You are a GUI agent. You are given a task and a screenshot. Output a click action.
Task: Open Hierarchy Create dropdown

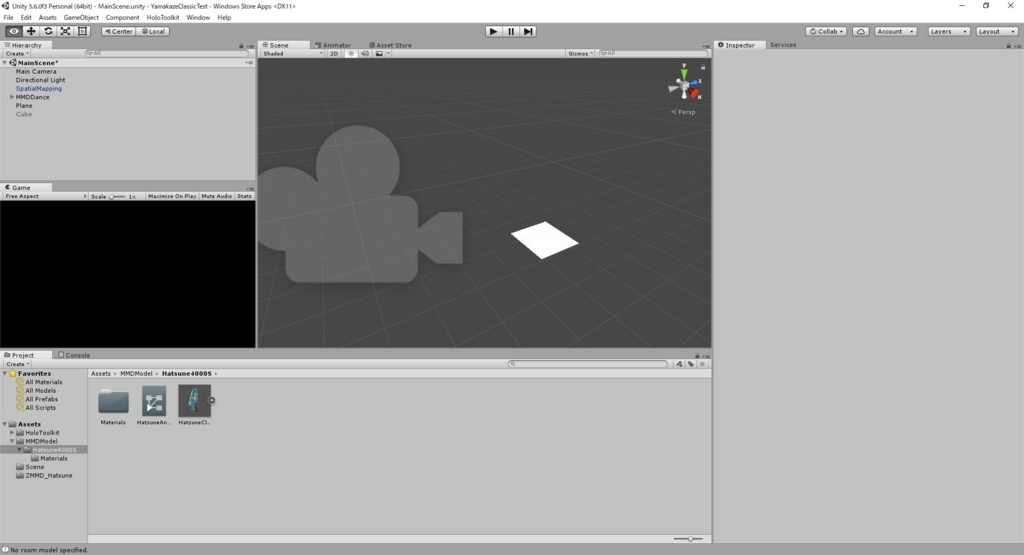[x=17, y=54]
